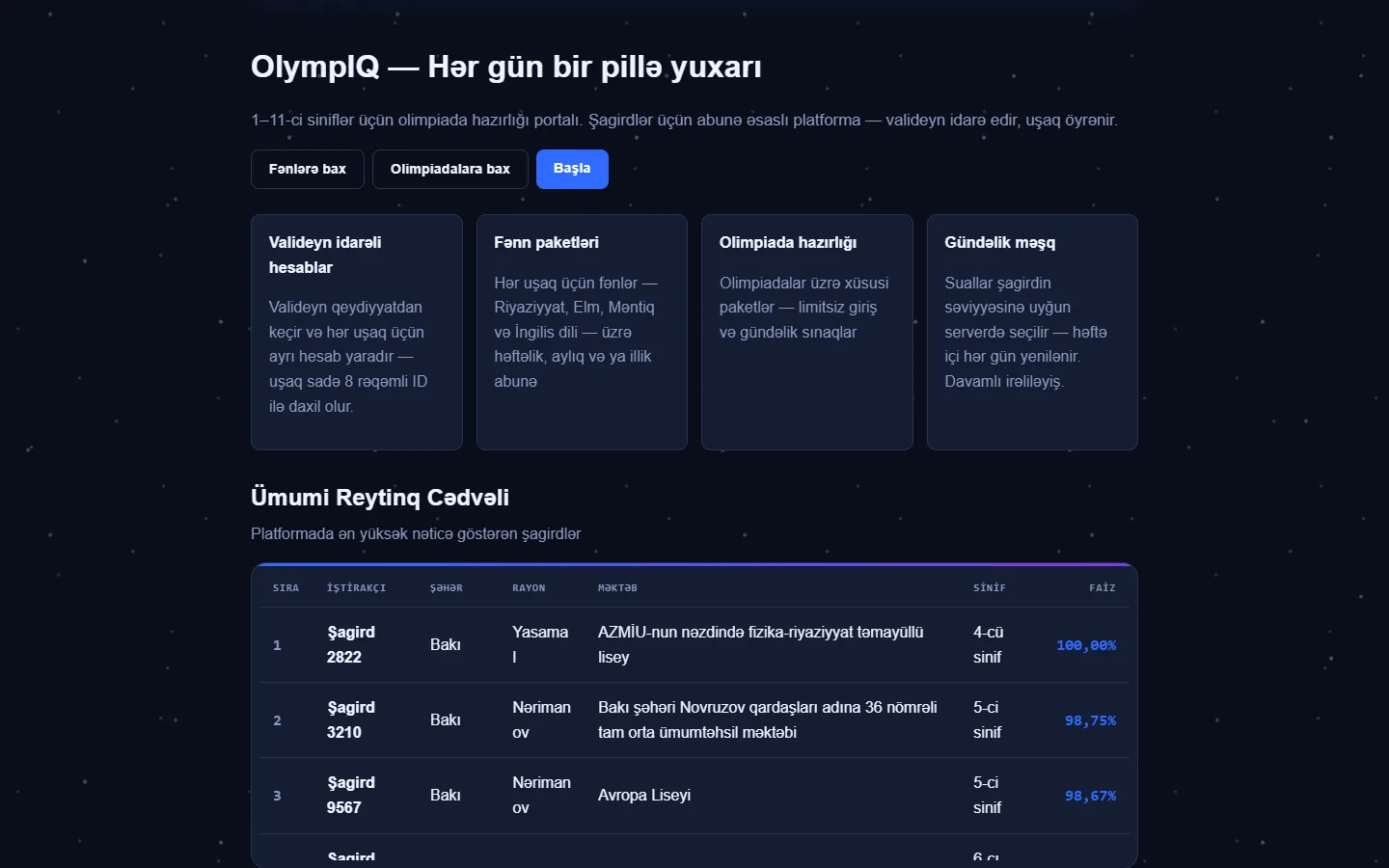This screenshot has height=868, width=1389.
Task: Click the "SİNİF" column header
Action: click(x=990, y=587)
